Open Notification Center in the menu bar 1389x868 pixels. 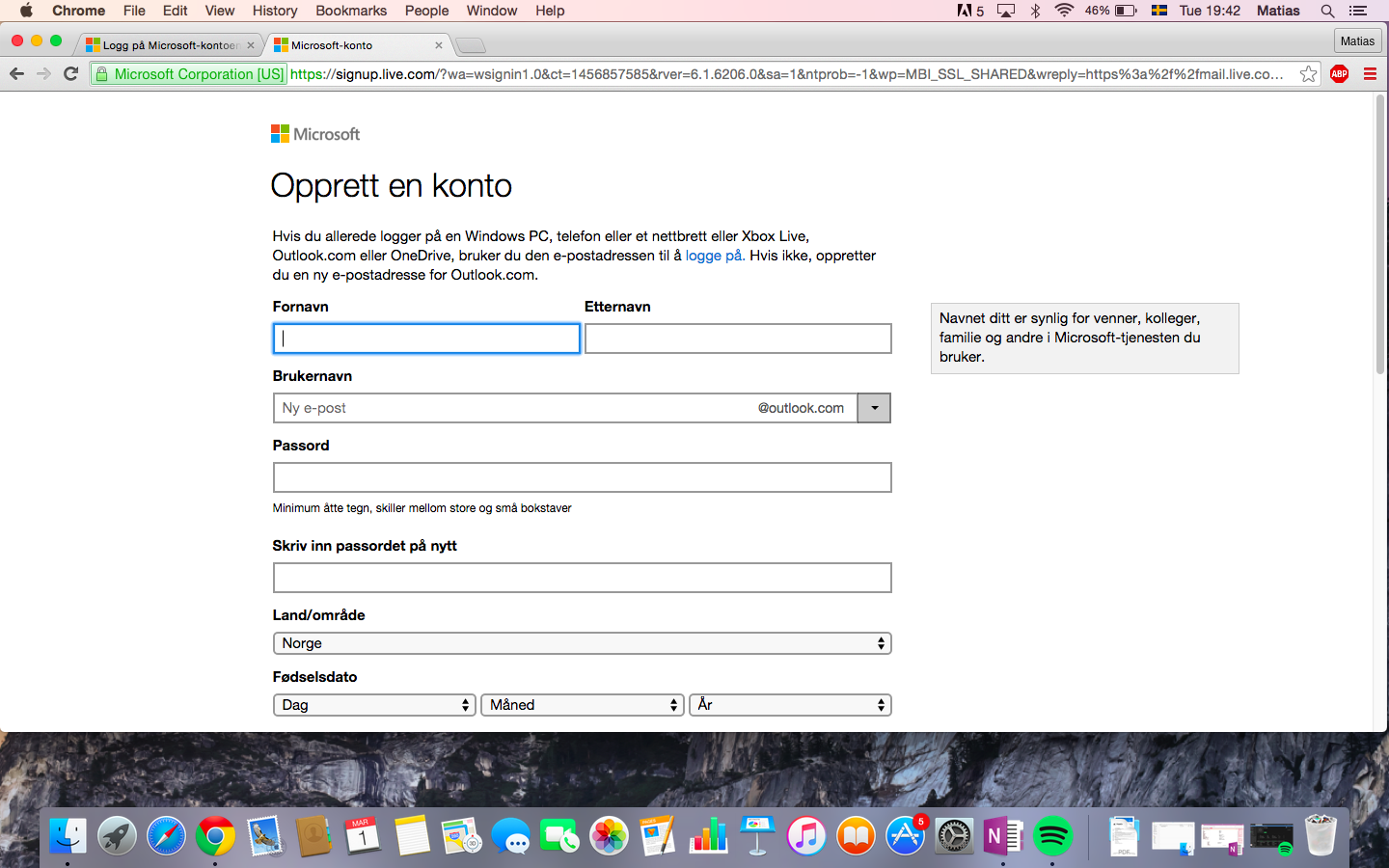[1358, 11]
